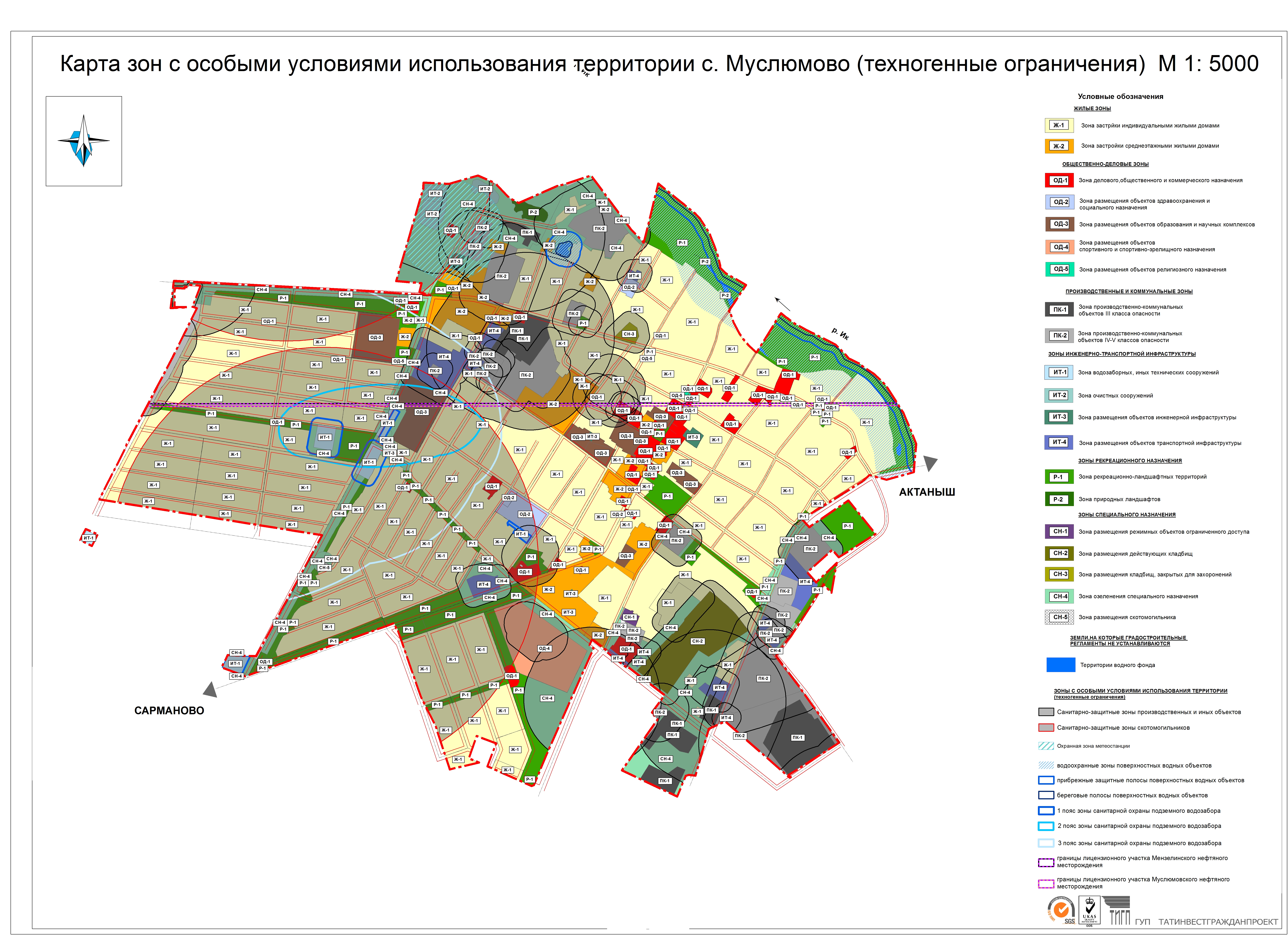The image size is (1288, 945).
Task: Click the 2 пояс санитарной охраны legend symbol
Action: [x=1046, y=826]
